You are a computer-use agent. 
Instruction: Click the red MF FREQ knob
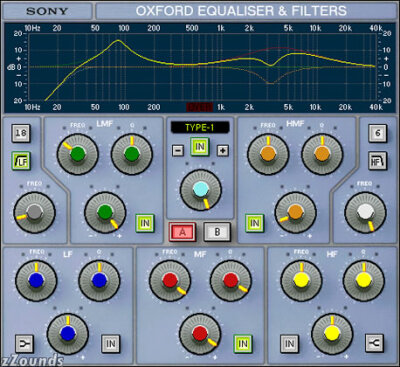click(170, 281)
